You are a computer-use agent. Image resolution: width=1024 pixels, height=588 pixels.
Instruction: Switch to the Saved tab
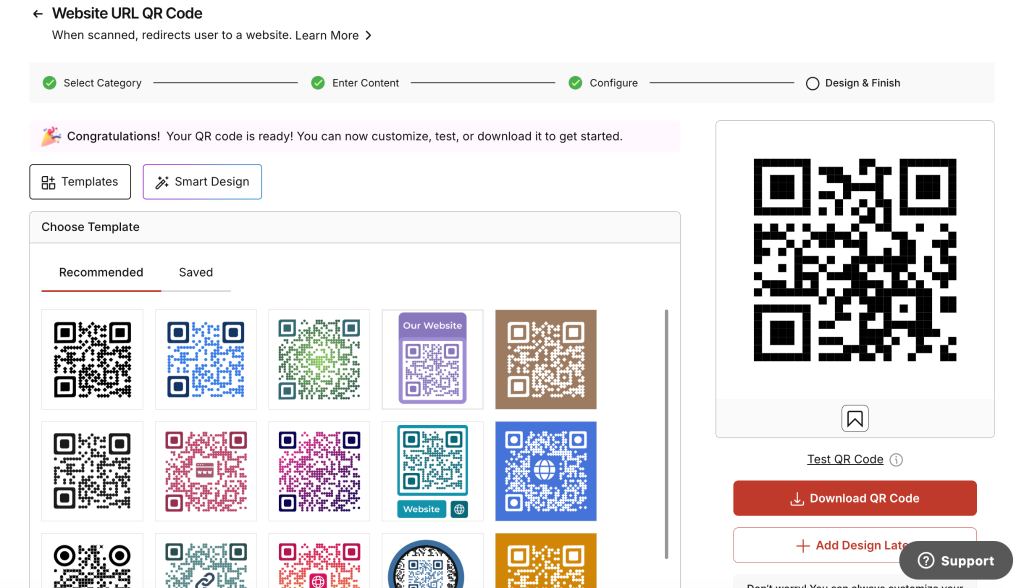[196, 272]
